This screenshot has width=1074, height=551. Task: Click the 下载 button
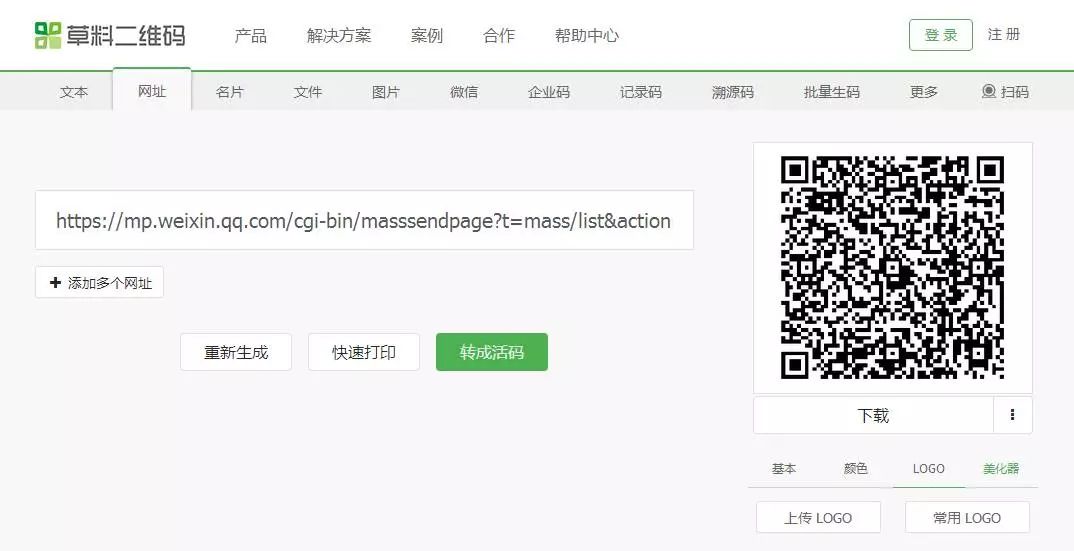pyautogui.click(x=873, y=415)
